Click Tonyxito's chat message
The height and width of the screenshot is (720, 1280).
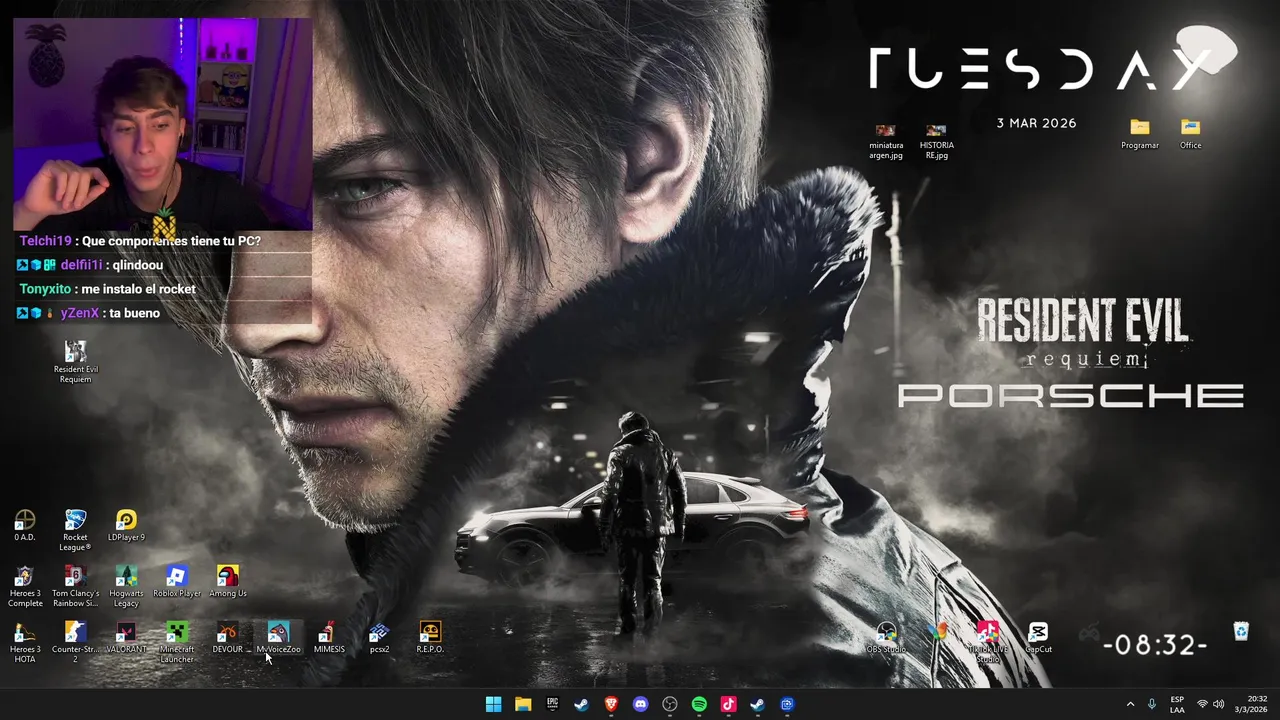click(x=107, y=289)
